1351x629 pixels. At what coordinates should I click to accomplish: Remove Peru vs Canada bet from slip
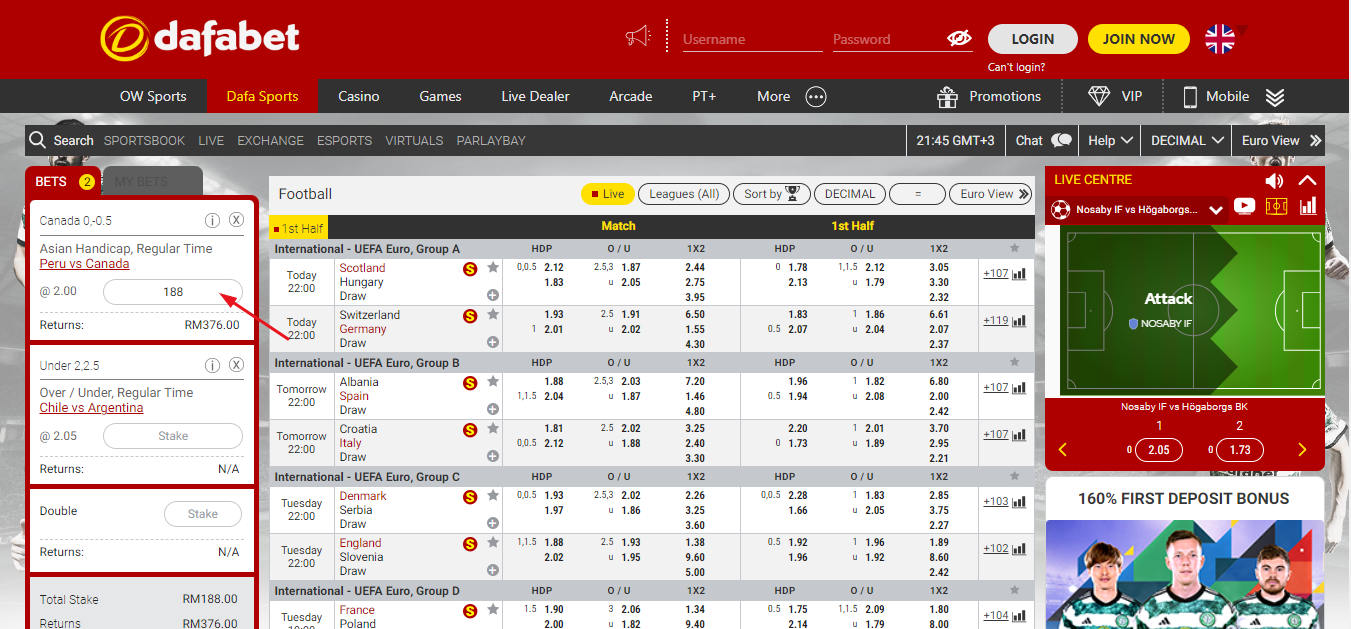coord(236,220)
